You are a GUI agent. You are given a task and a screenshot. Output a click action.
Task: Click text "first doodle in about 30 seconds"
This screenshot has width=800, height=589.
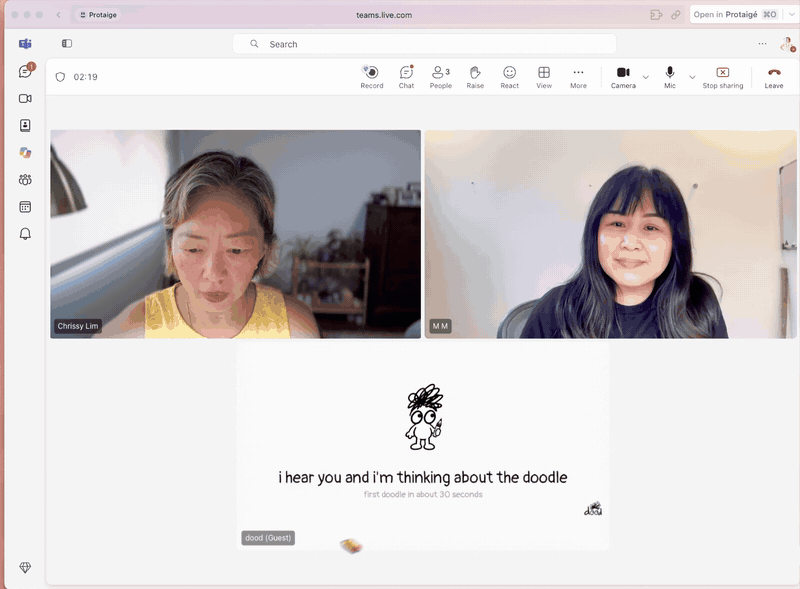(x=423, y=495)
